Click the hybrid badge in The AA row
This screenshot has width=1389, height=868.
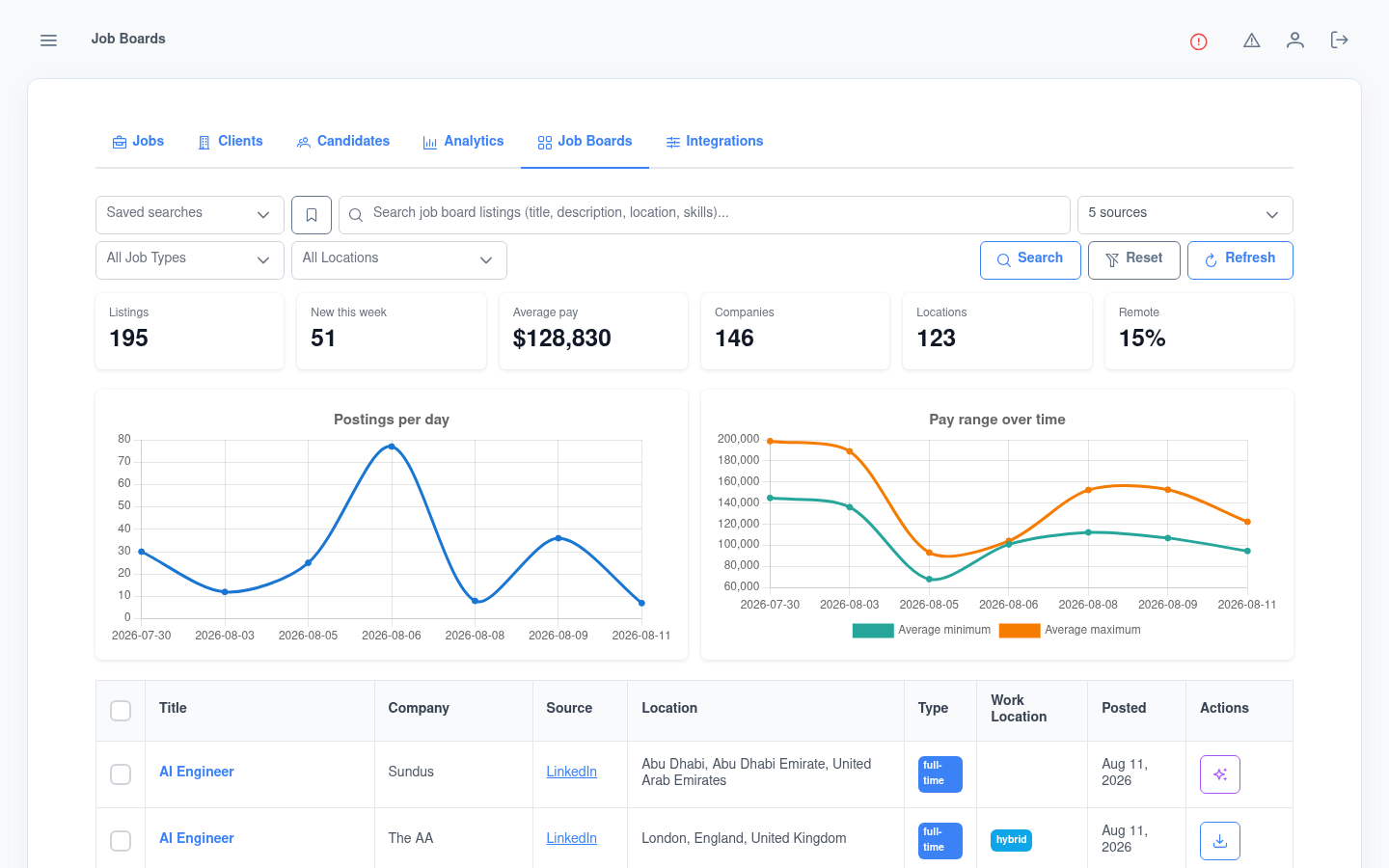point(1011,840)
